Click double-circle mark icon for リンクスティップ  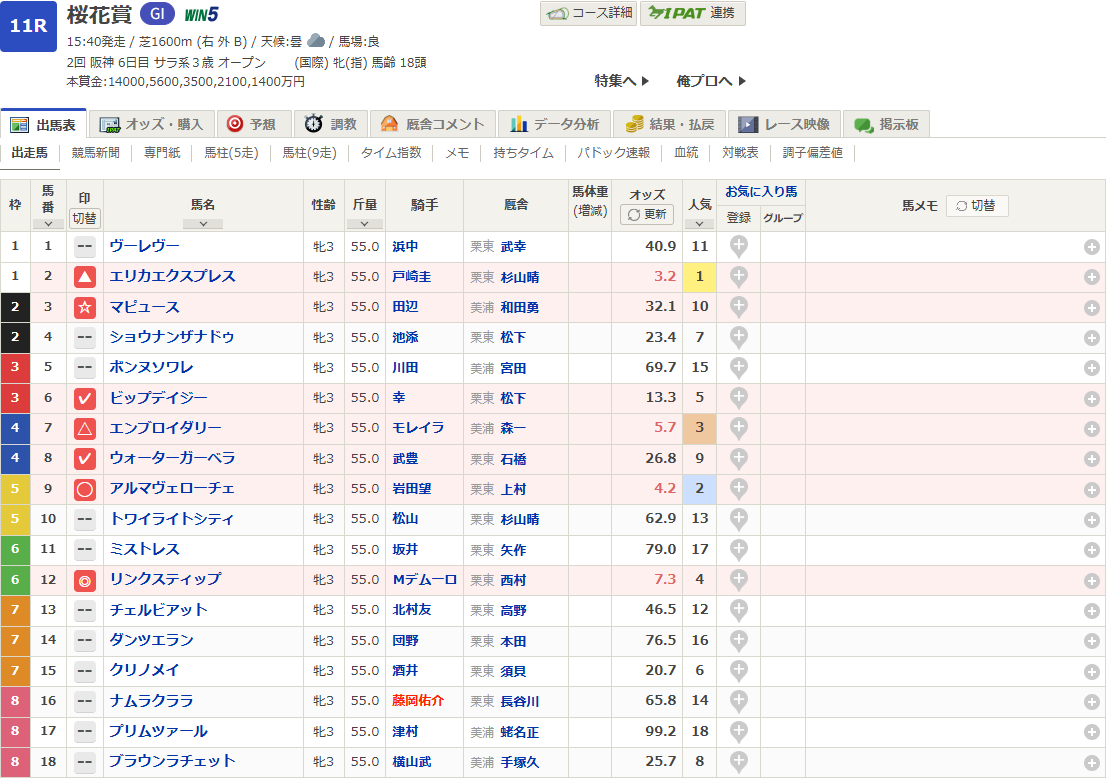point(85,580)
